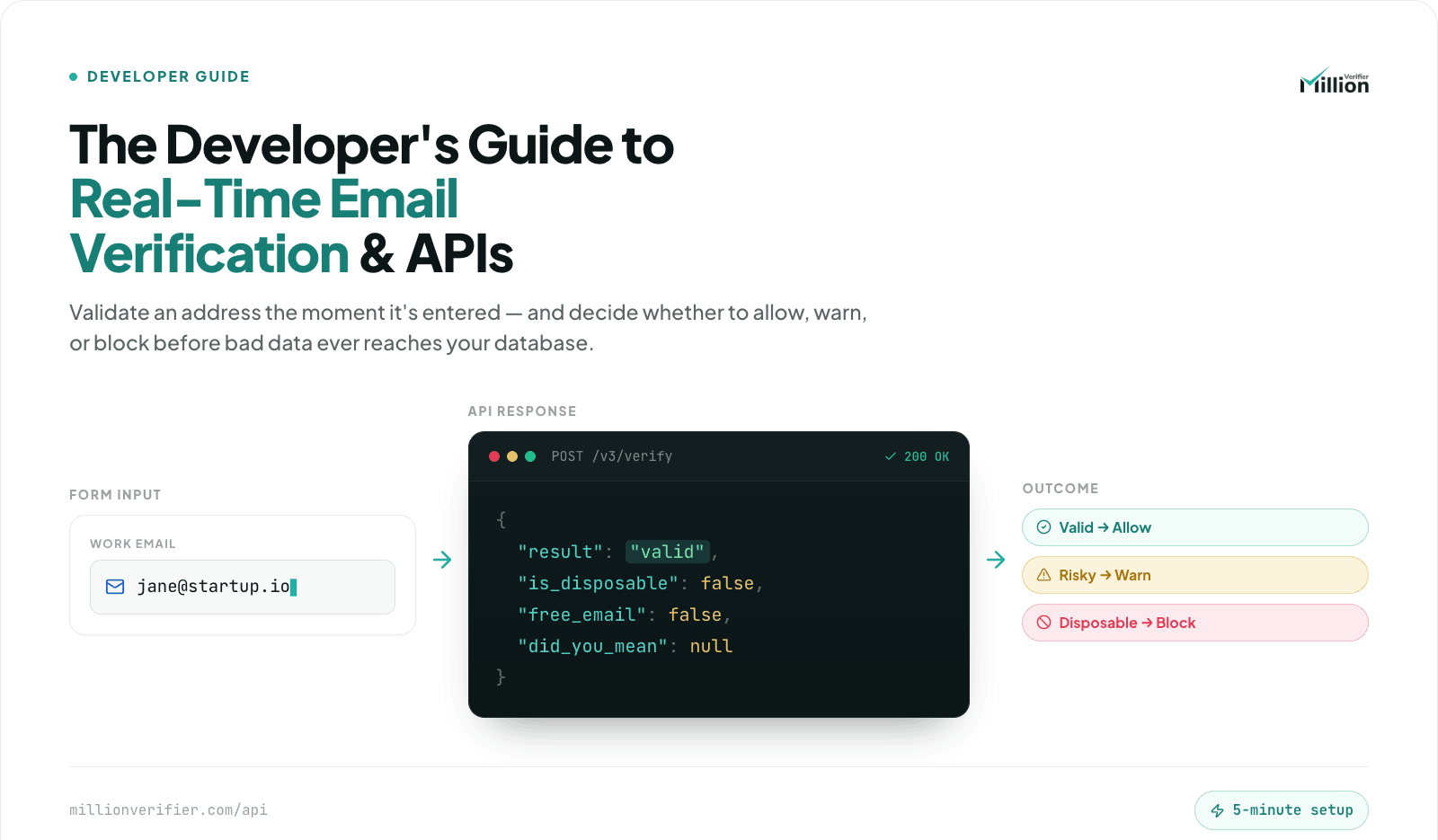Image resolution: width=1438 pixels, height=840 pixels.
Task: Click the FORM INPUT heading
Action: (115, 495)
